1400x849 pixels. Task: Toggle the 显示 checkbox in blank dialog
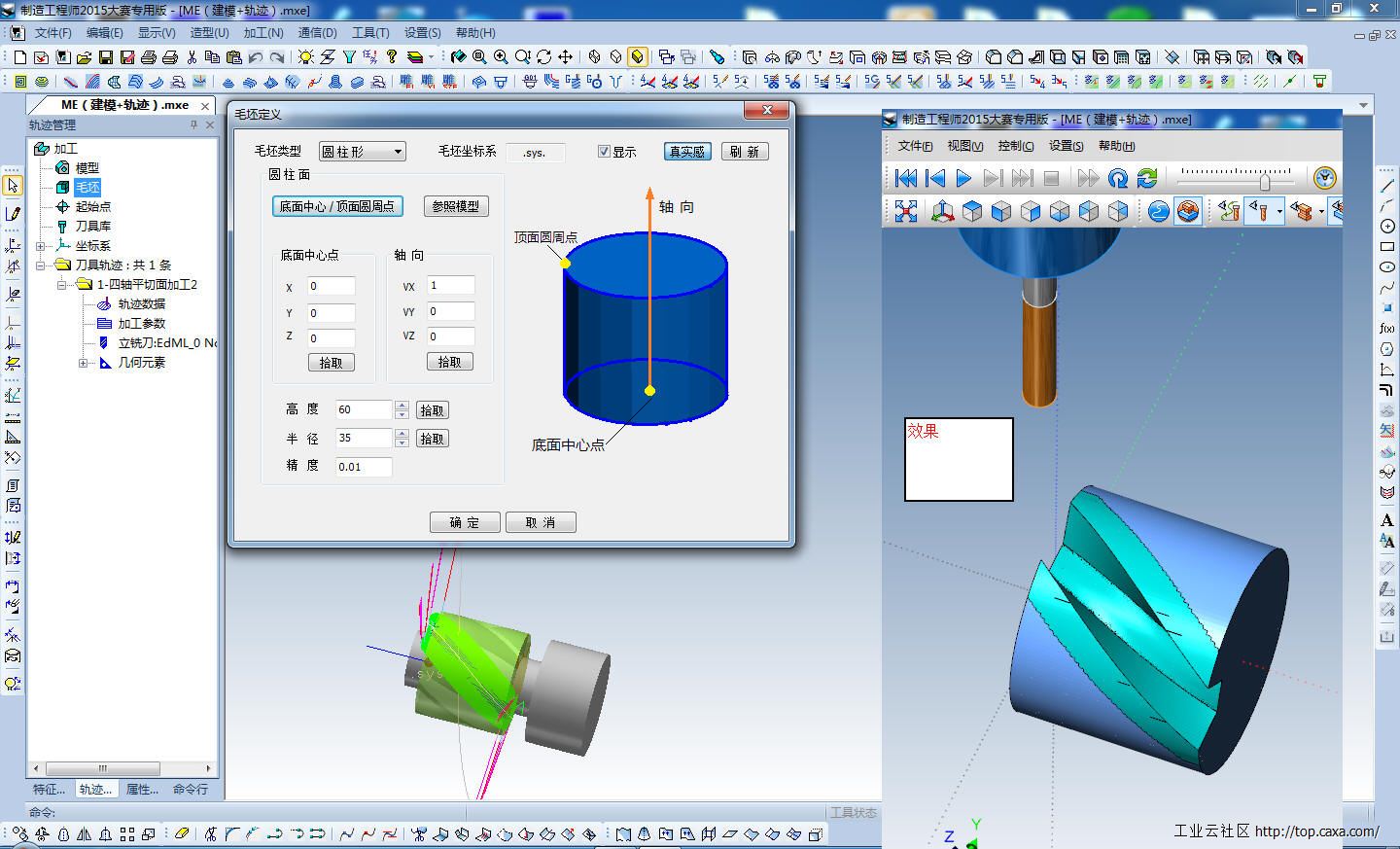[x=604, y=152]
